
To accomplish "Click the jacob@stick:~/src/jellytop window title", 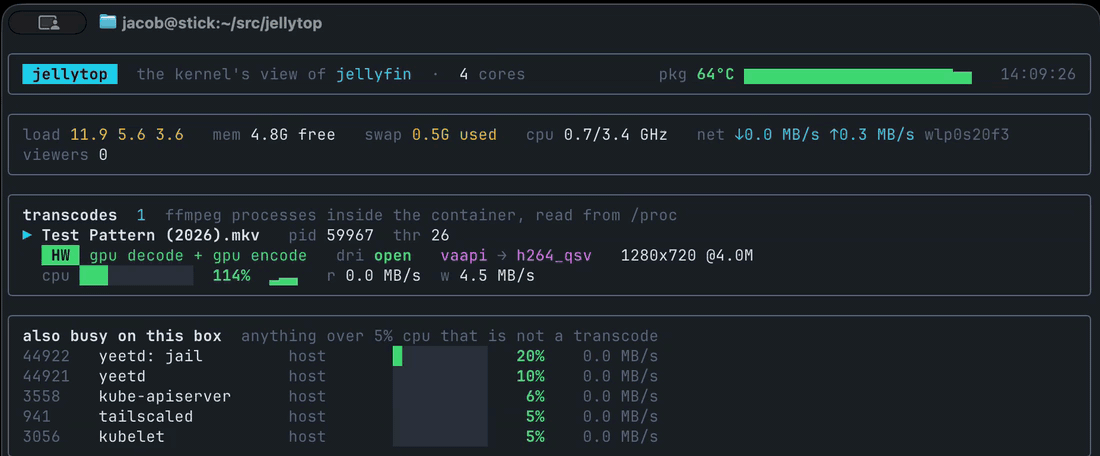I will click(222, 22).
